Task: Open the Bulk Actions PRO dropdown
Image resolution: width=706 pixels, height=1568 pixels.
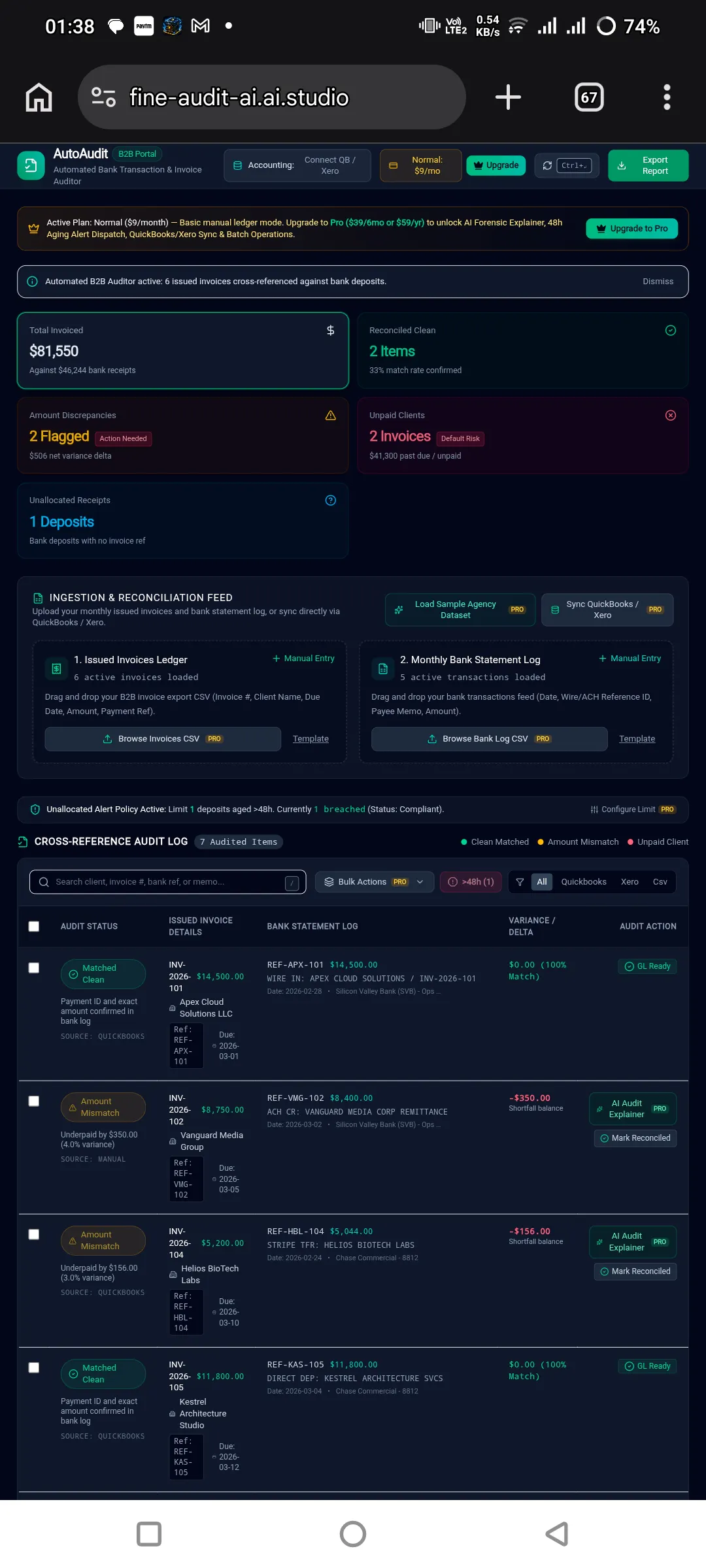Action: pyautogui.click(x=375, y=882)
